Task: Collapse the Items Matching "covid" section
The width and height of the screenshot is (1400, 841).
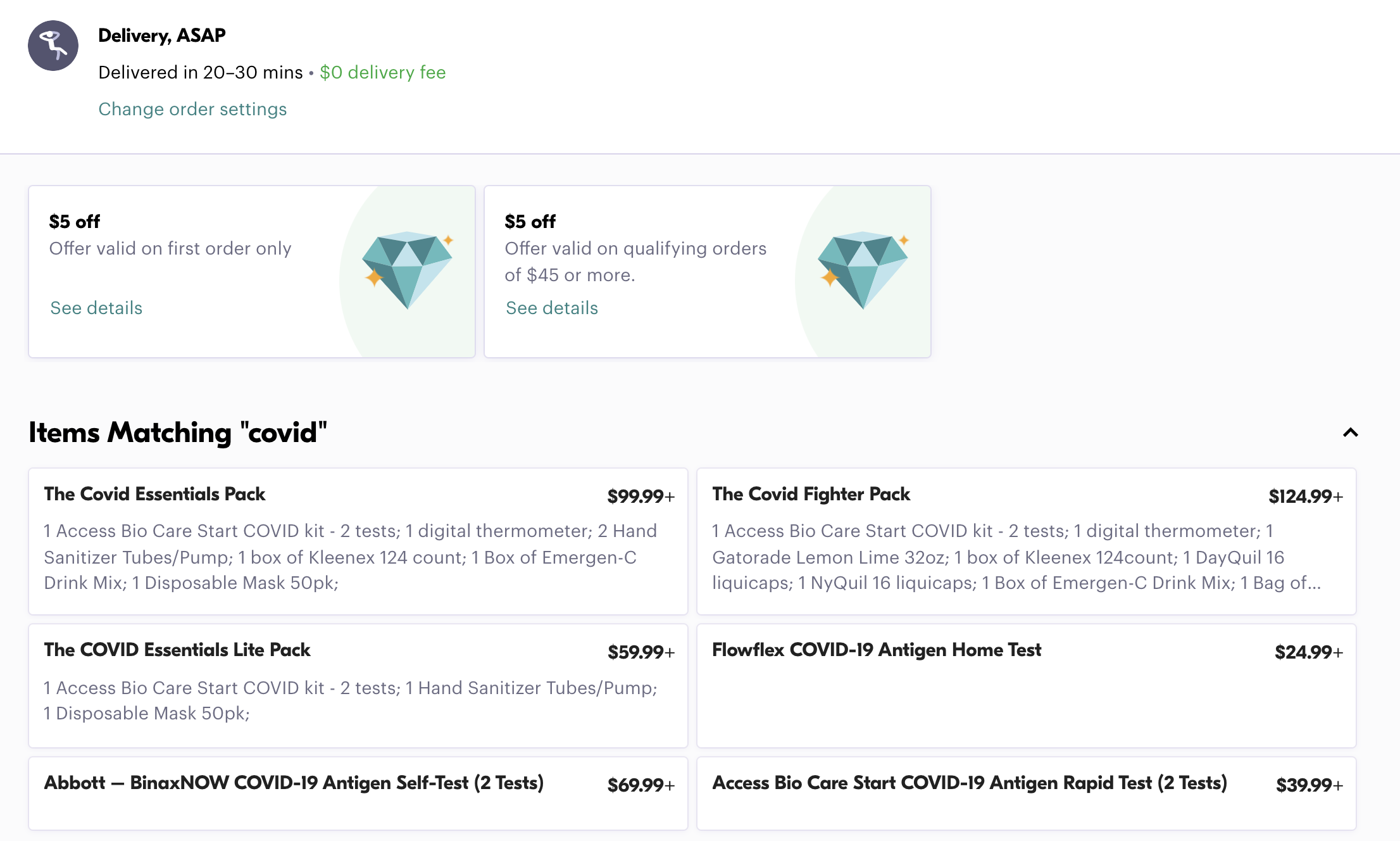Action: [x=1351, y=433]
